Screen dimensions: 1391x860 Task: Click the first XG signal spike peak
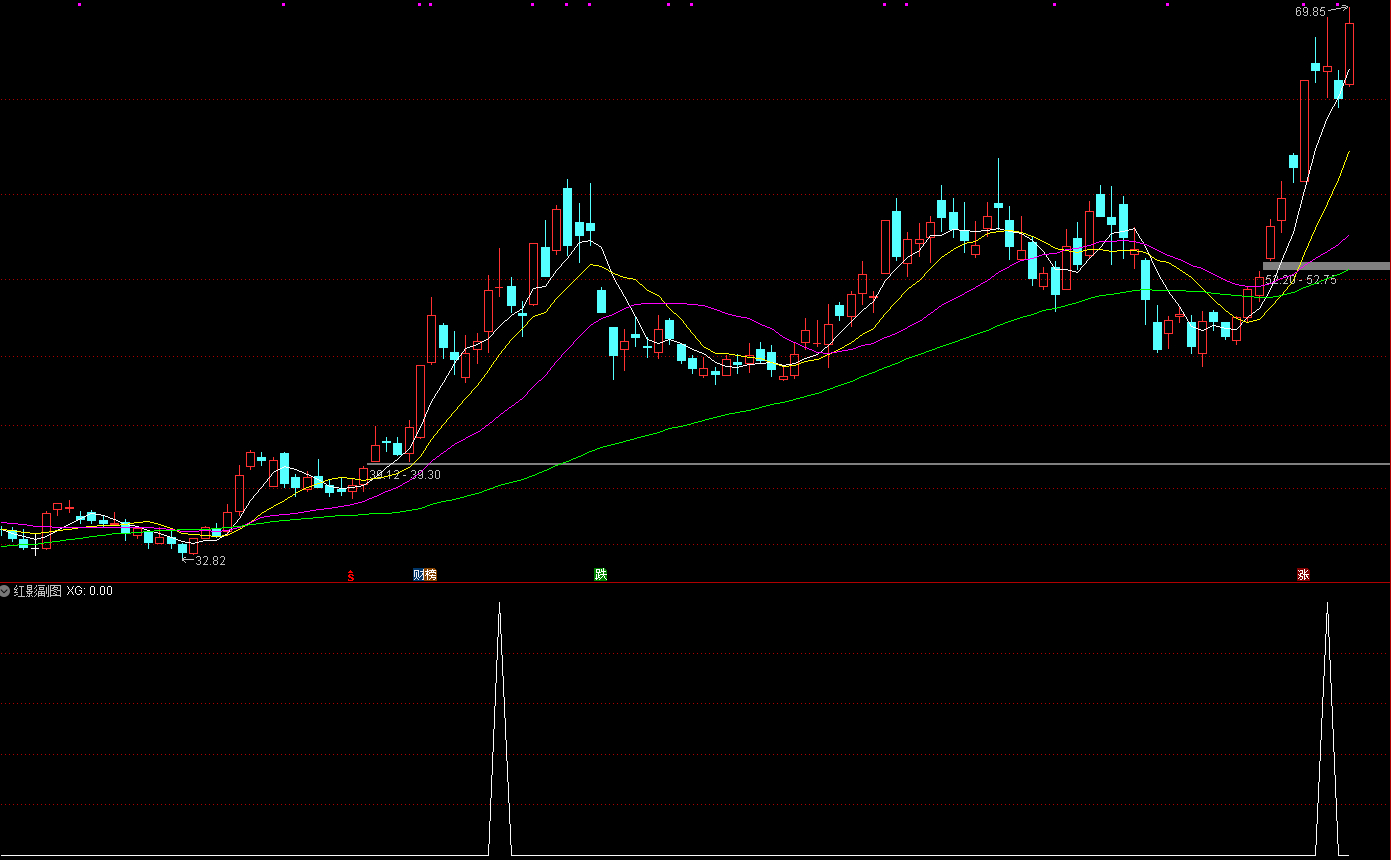[500, 604]
